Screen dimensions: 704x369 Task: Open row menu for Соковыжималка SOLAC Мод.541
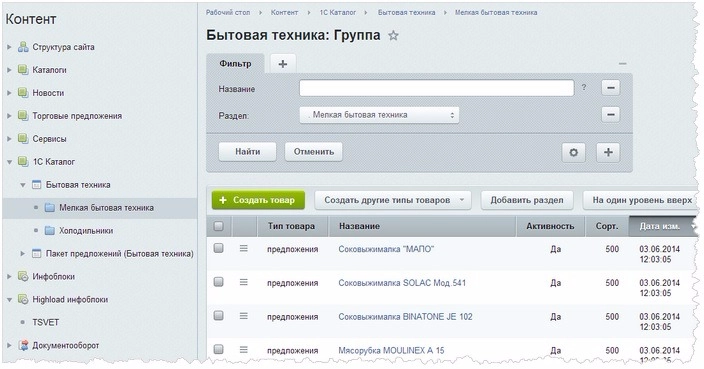coord(243,282)
